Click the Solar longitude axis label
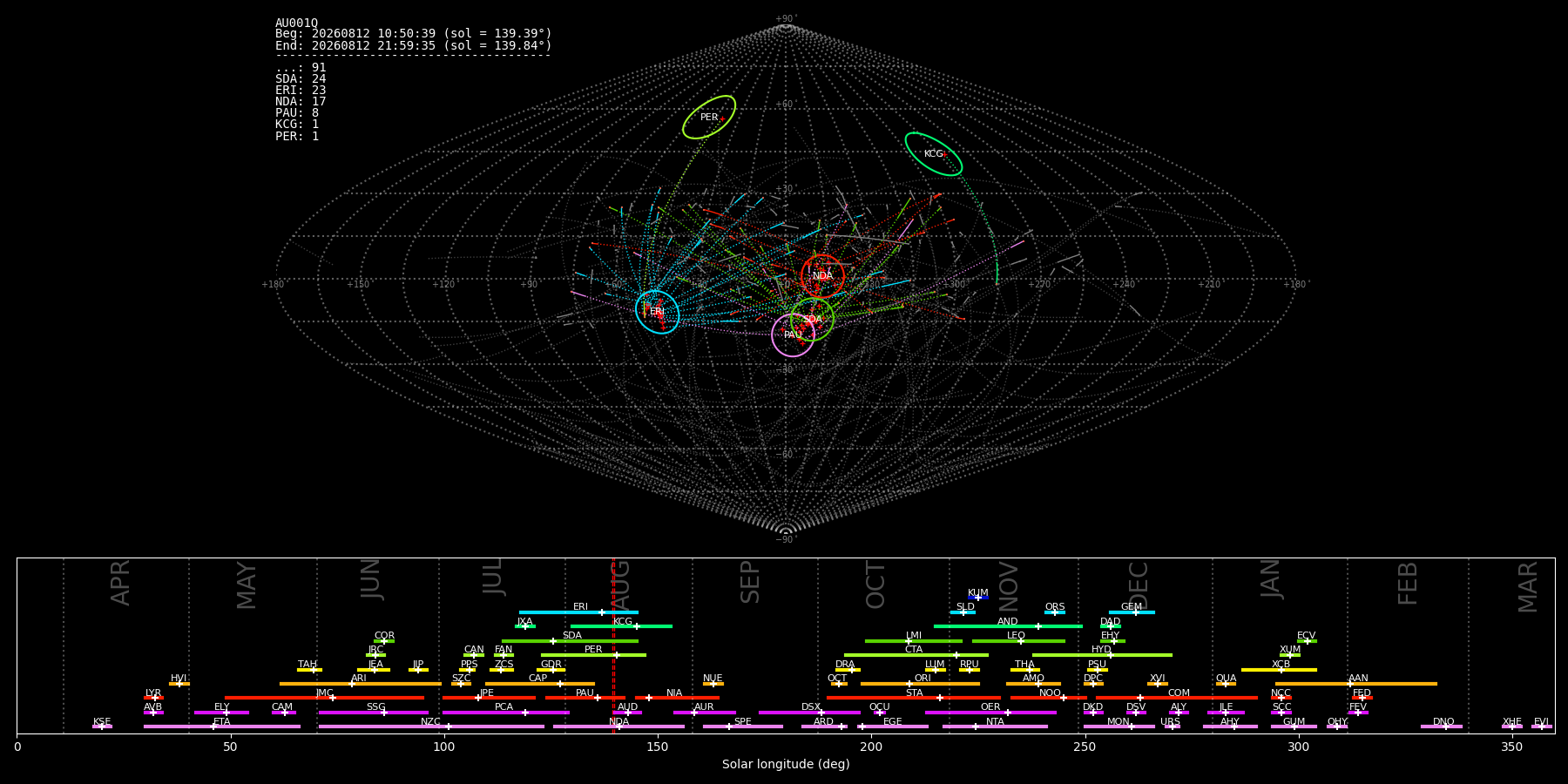This screenshot has width=1568, height=784. 786,765
